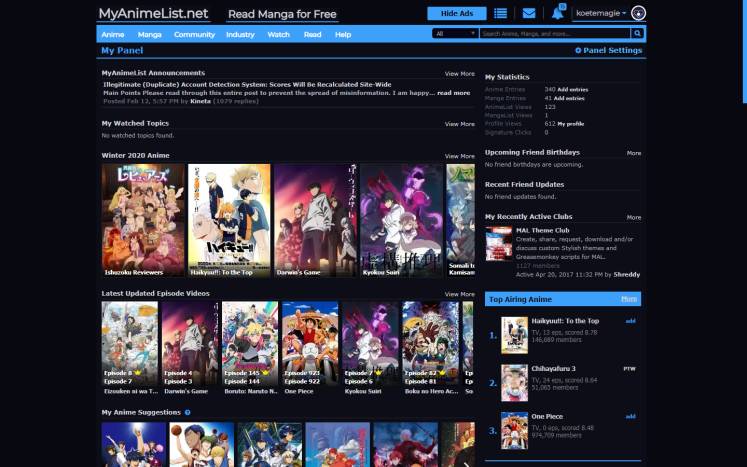The image size is (747, 467).
Task: Open the Anime menu
Action: point(113,34)
